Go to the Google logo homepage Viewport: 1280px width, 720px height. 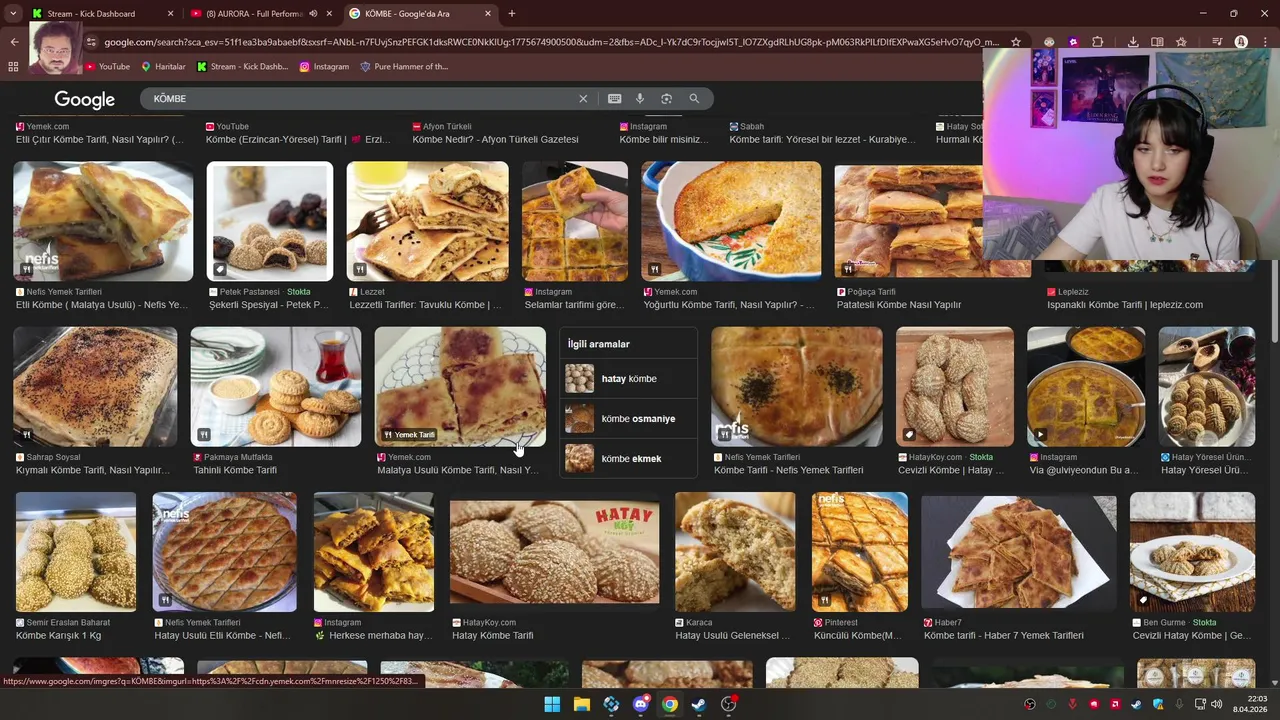coord(85,100)
